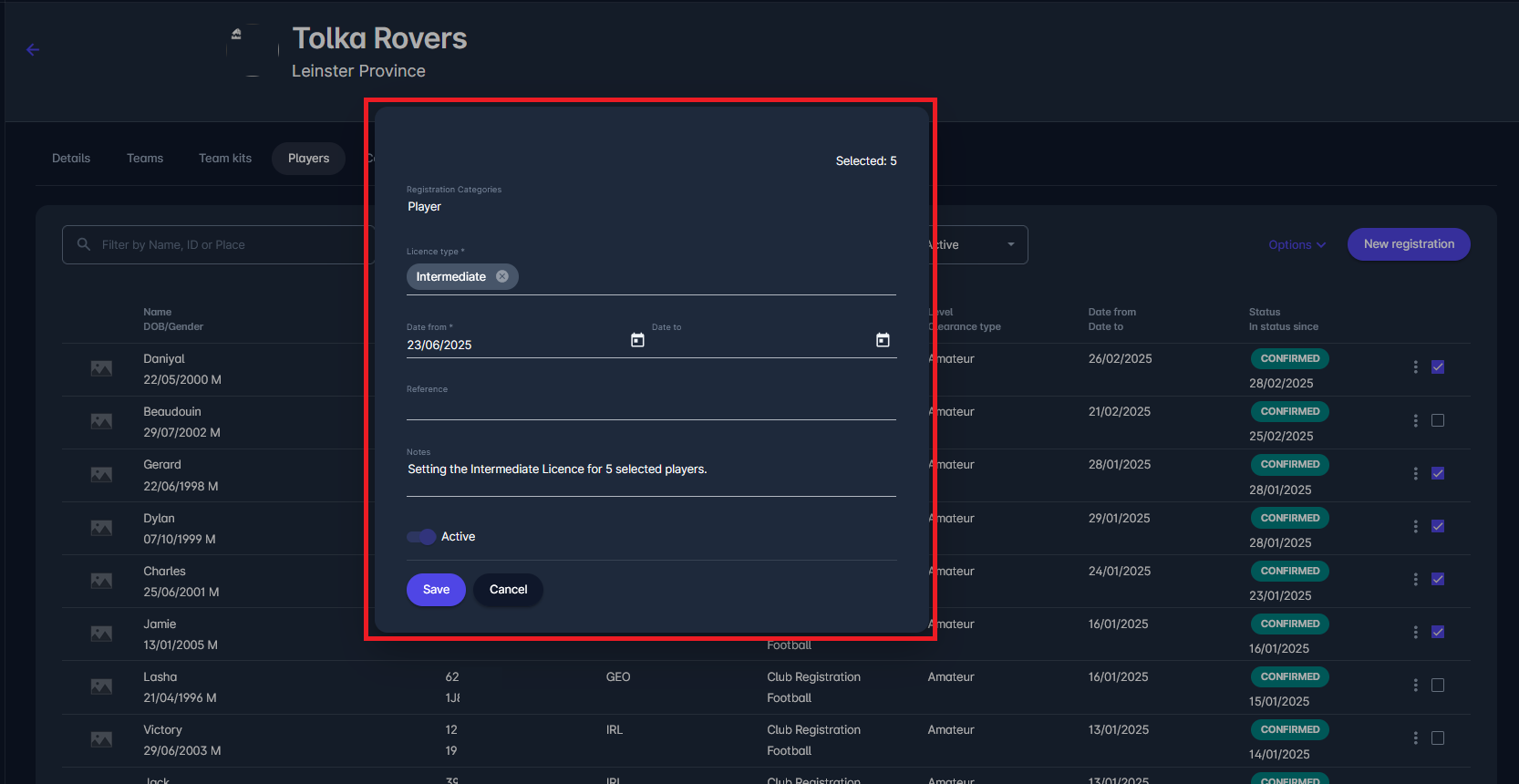Save the licence settings

[x=436, y=590]
